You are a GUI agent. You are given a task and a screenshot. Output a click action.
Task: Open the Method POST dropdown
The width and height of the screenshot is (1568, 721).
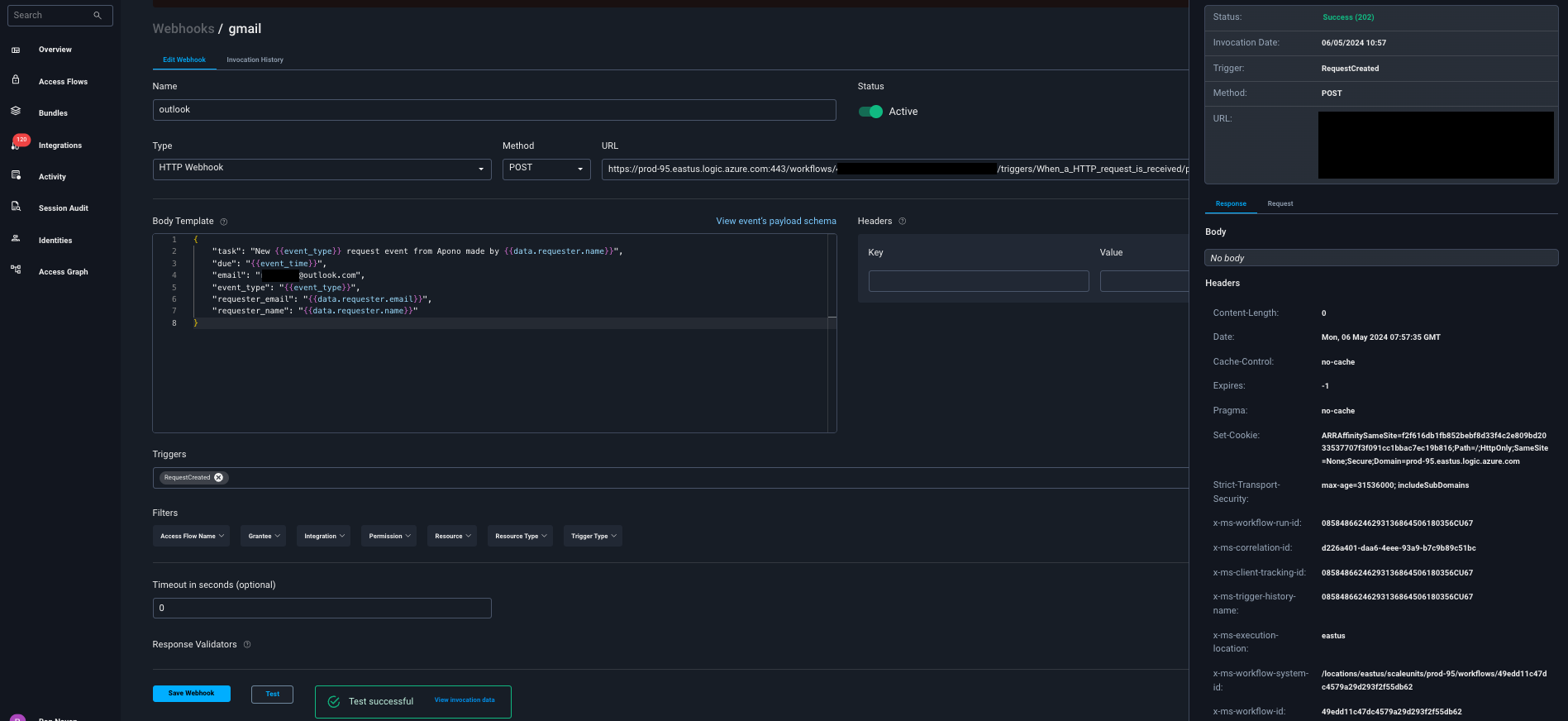click(x=546, y=169)
